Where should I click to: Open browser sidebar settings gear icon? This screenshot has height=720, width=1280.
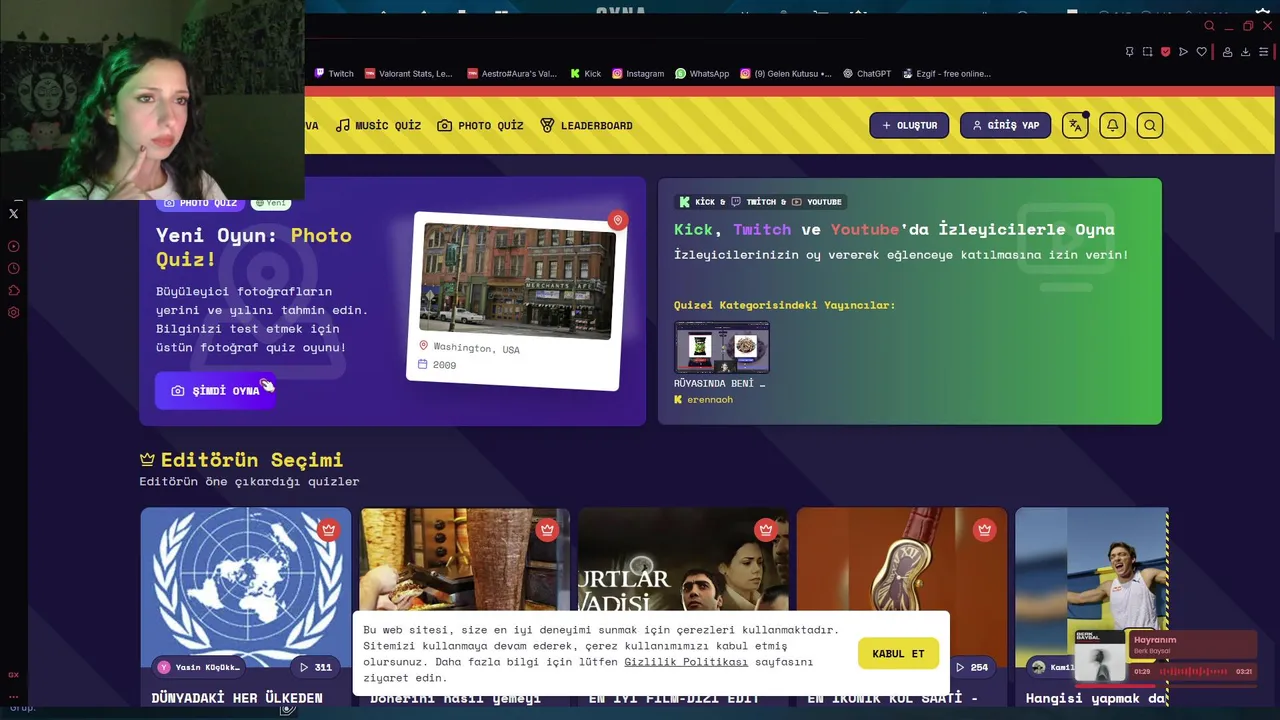pos(14,312)
